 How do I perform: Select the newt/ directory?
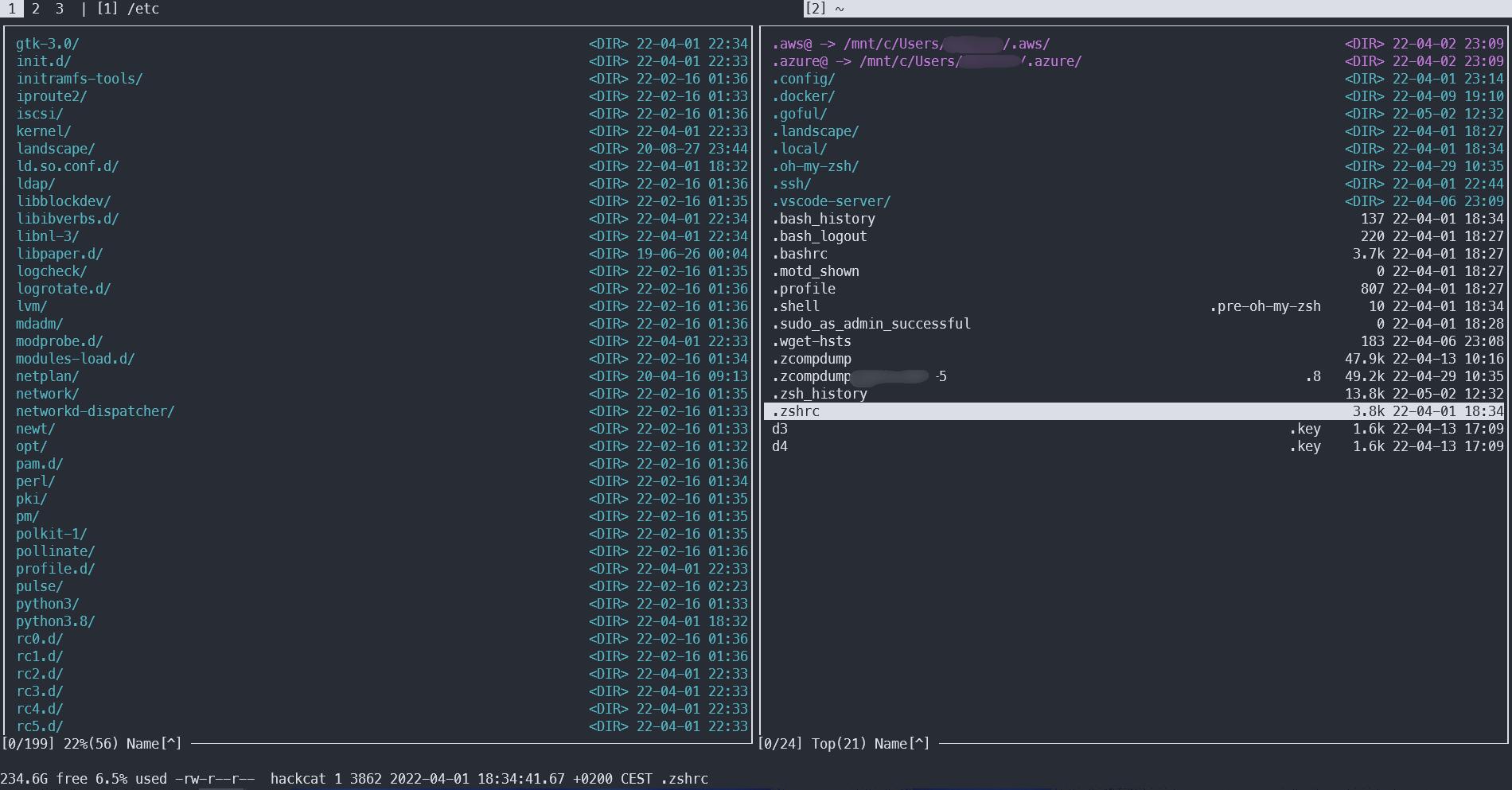pos(382,429)
